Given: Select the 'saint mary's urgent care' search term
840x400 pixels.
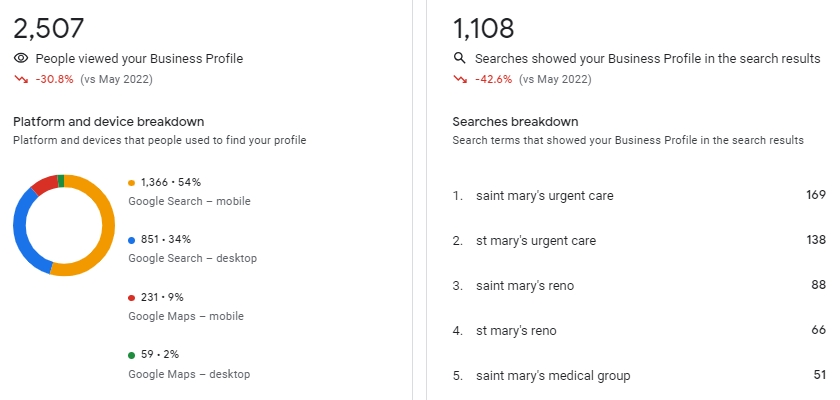Looking at the screenshot, I should coord(544,196).
